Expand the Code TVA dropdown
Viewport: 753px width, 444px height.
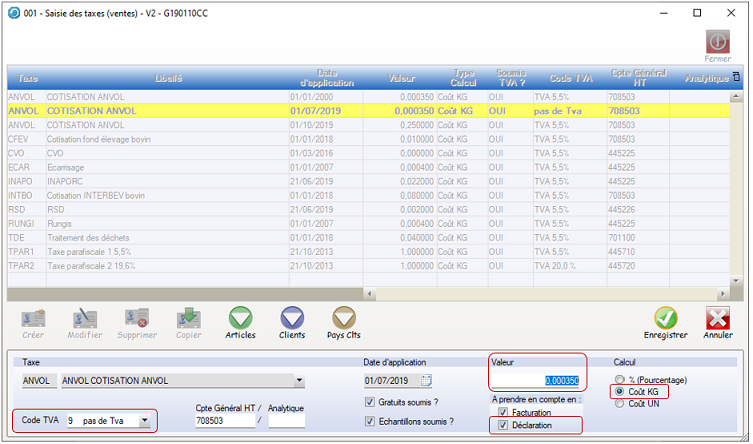point(146,422)
